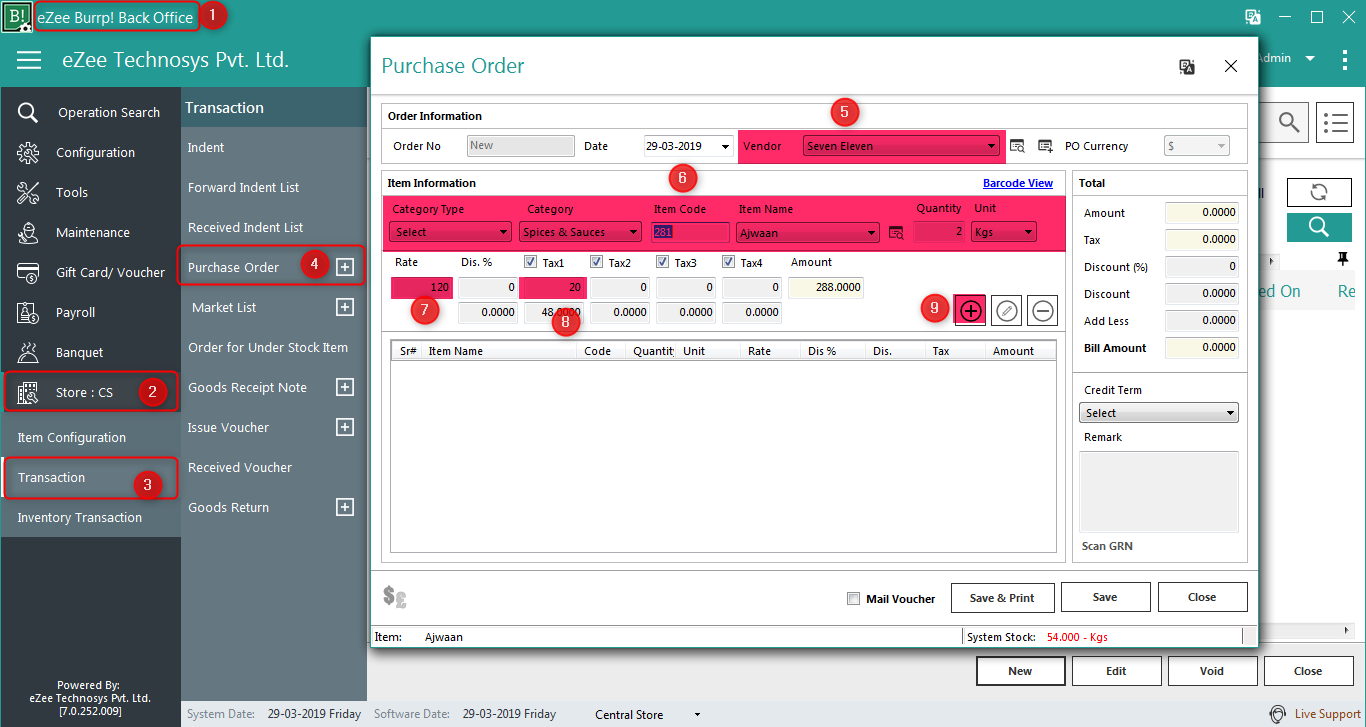Click the Save button in dialog
The image size is (1366, 727).
coord(1105,597)
